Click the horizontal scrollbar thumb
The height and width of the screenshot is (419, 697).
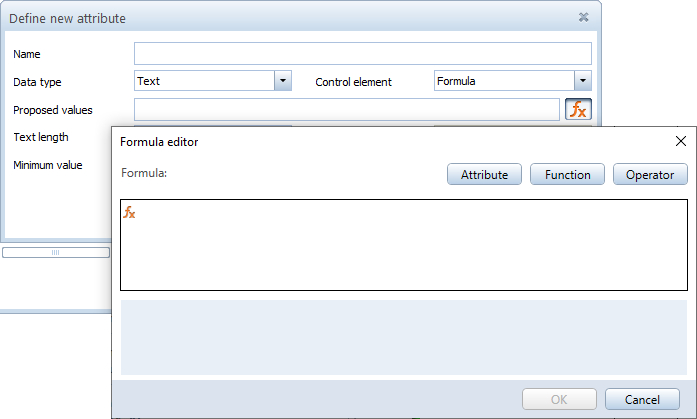click(56, 253)
